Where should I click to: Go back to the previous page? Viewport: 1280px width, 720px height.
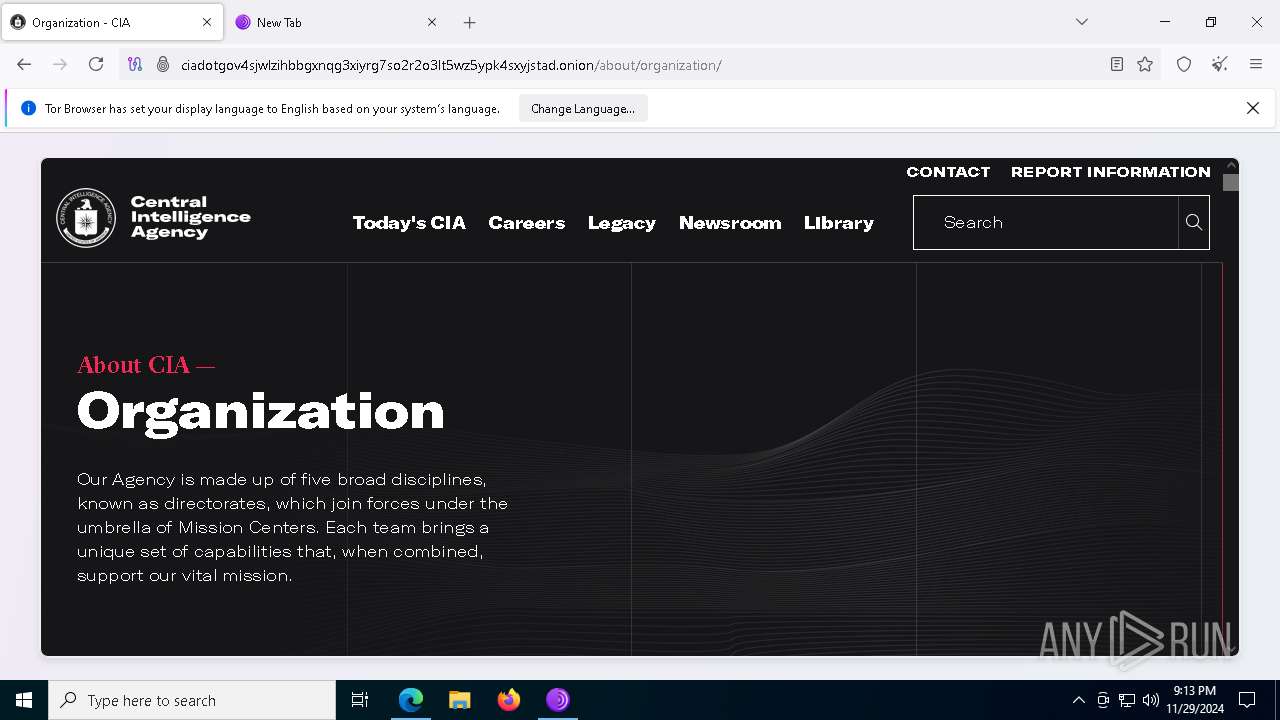point(24,64)
